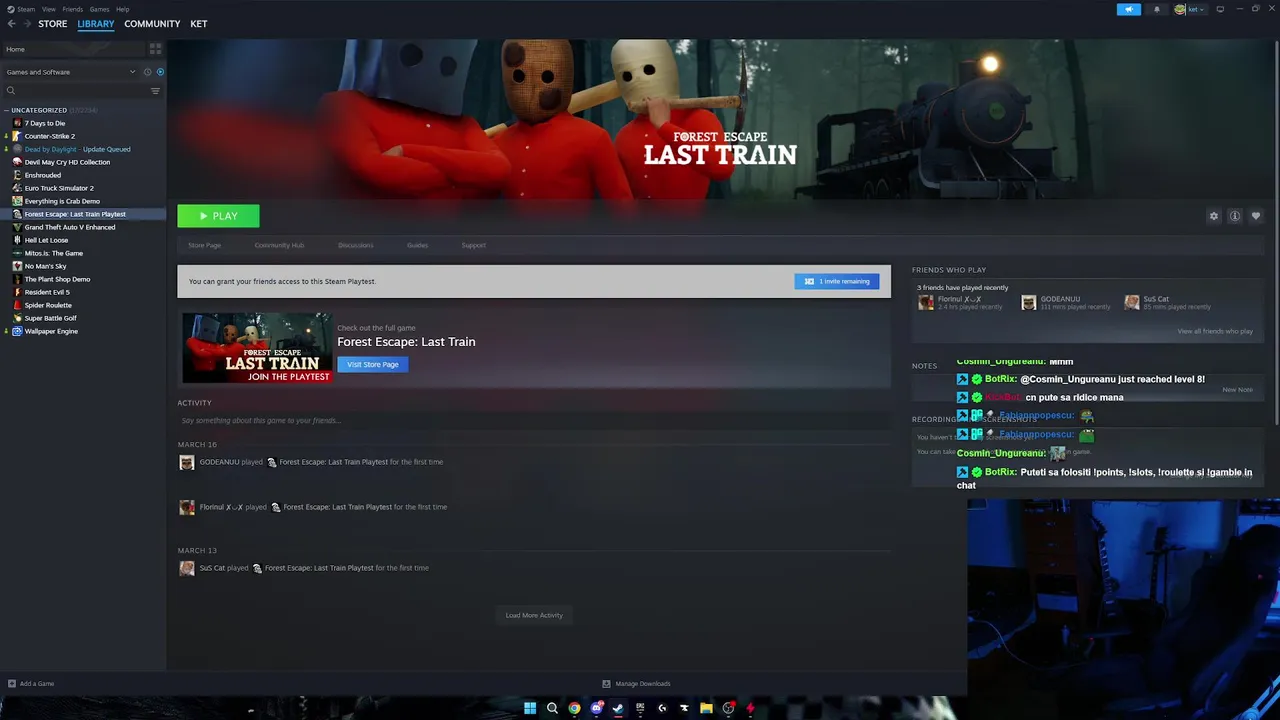The width and height of the screenshot is (1280, 720).
Task: Select Resident Evil 5
Action: 47,292
